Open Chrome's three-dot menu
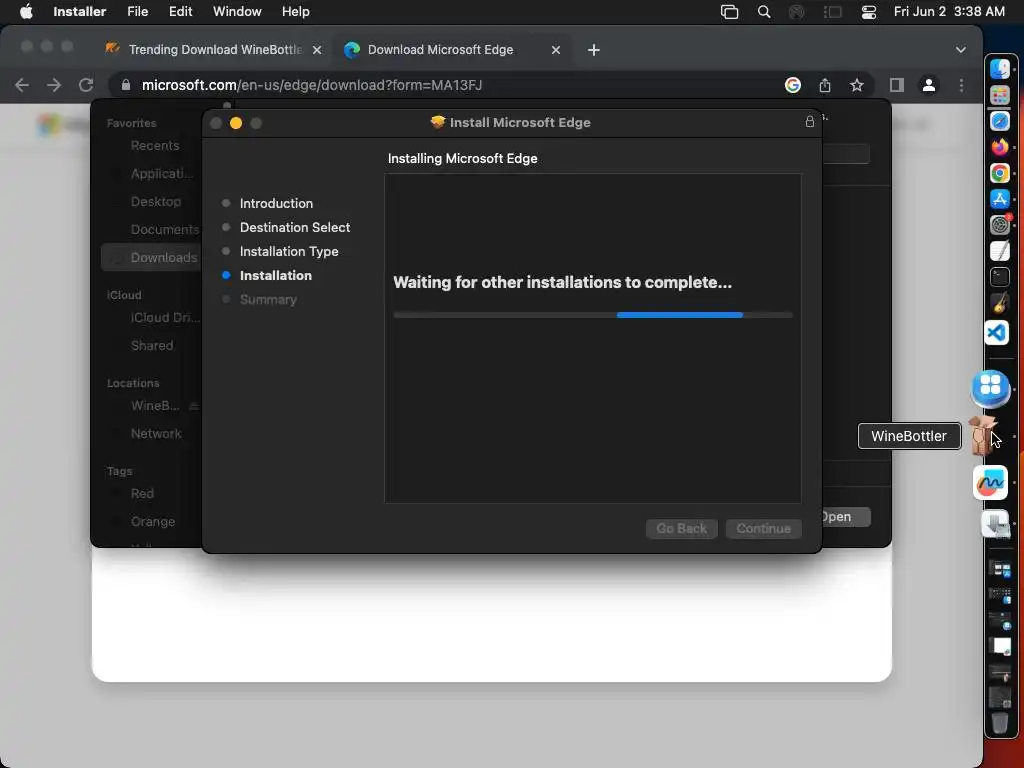Viewport: 1024px width, 768px height. tap(961, 85)
